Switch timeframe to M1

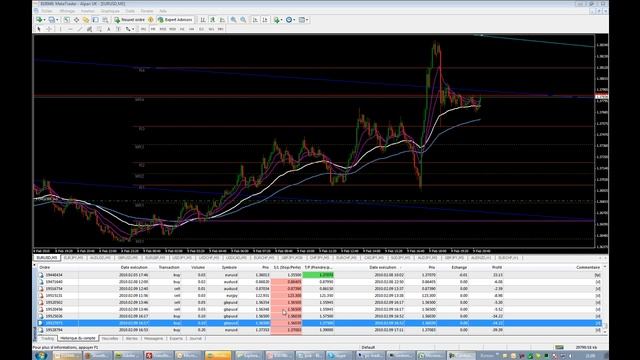tap(143, 29)
